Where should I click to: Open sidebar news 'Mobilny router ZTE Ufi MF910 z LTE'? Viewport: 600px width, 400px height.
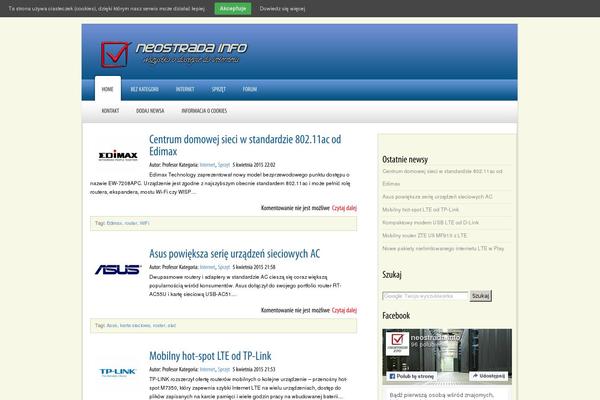pyautogui.click(x=424, y=235)
